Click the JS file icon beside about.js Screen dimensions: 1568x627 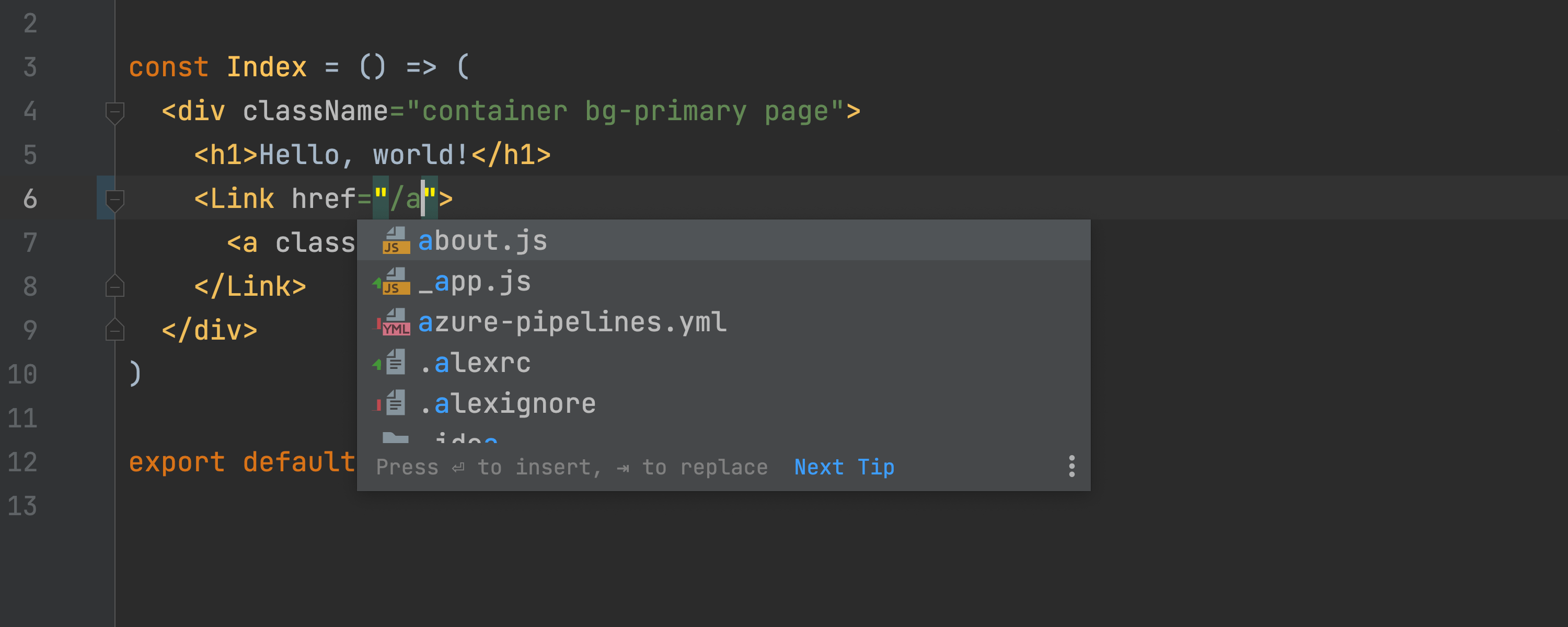tap(396, 240)
